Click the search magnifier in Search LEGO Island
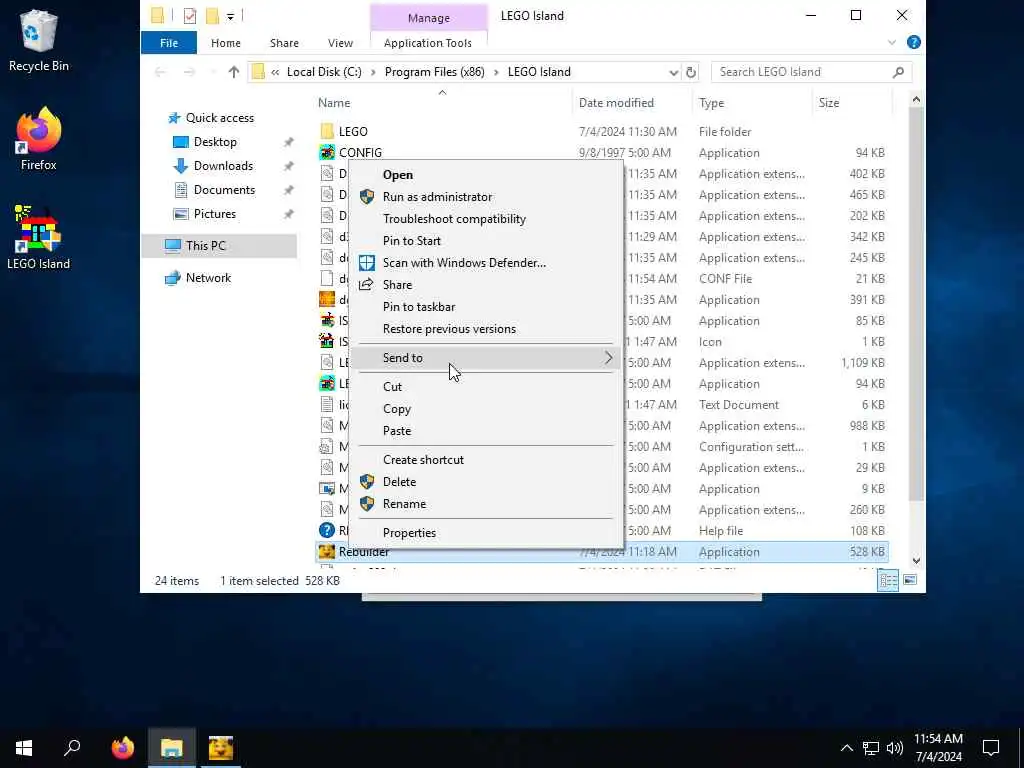Viewport: 1024px width, 768px height. [x=899, y=72]
